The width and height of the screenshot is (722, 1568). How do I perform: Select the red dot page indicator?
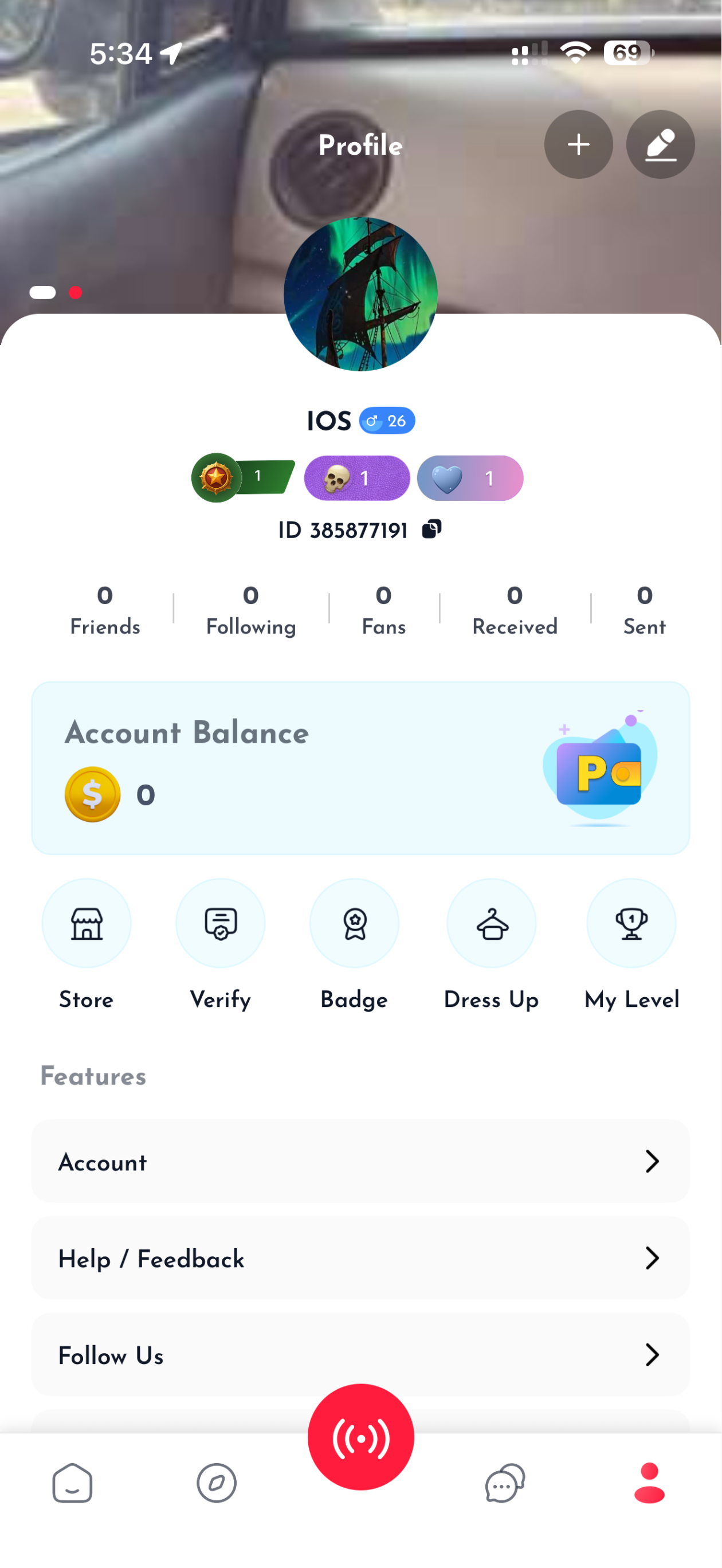[76, 293]
